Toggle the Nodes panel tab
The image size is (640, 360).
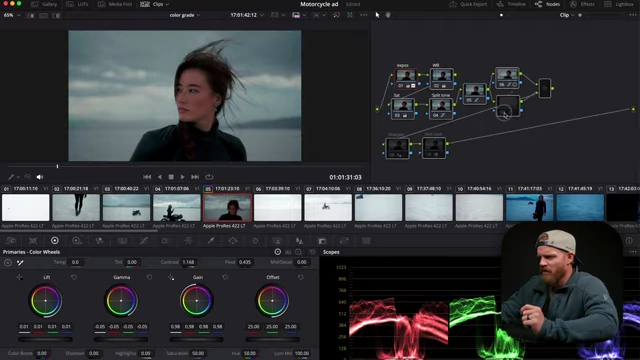tap(547, 4)
